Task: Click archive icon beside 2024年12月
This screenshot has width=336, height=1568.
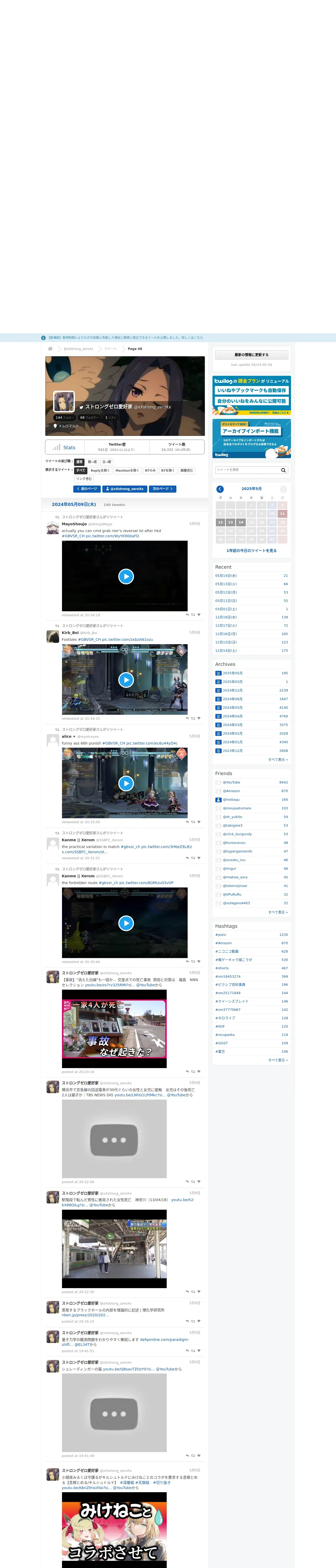Action: tap(218, 690)
